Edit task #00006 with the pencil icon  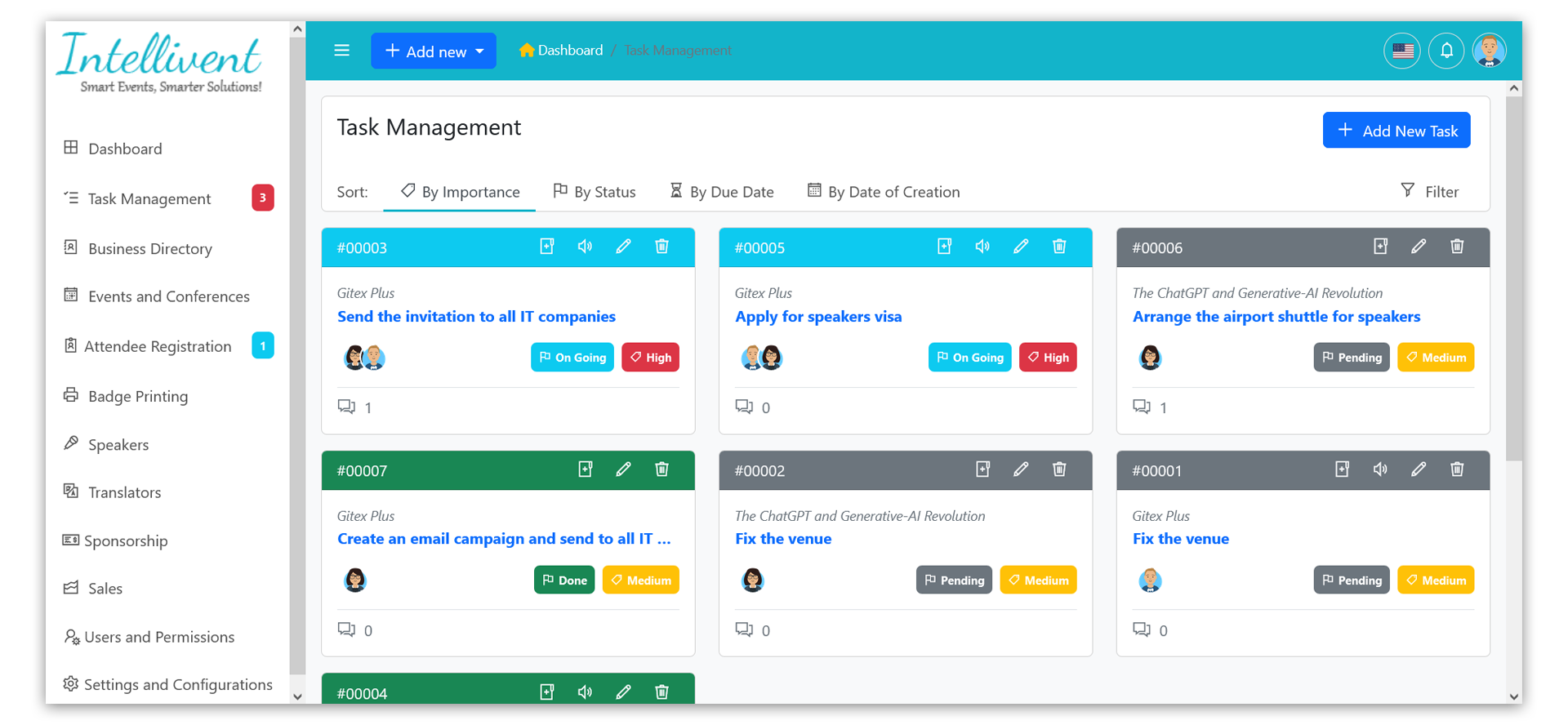[x=1419, y=247]
